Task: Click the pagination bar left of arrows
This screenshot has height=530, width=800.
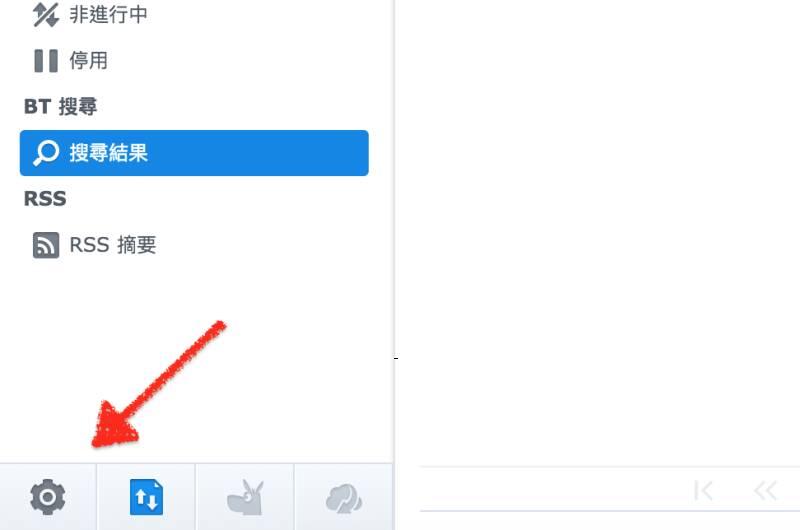Action: pyautogui.click(x=551, y=489)
